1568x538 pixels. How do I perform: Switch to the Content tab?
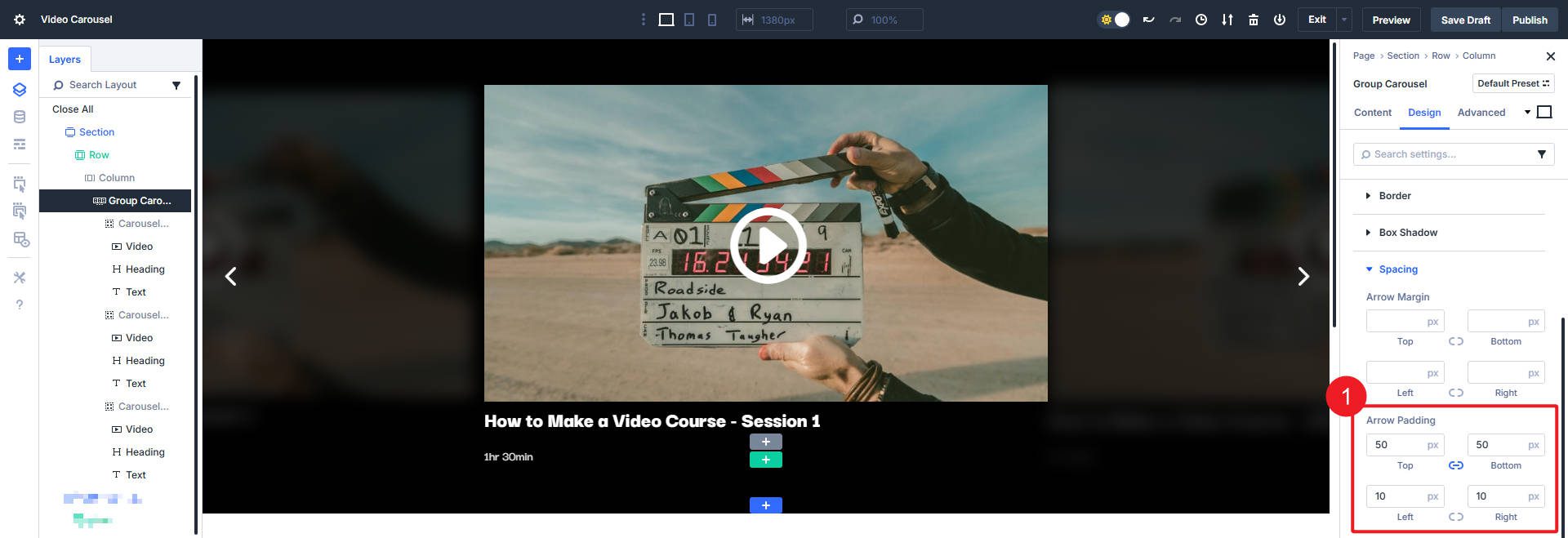point(1372,113)
